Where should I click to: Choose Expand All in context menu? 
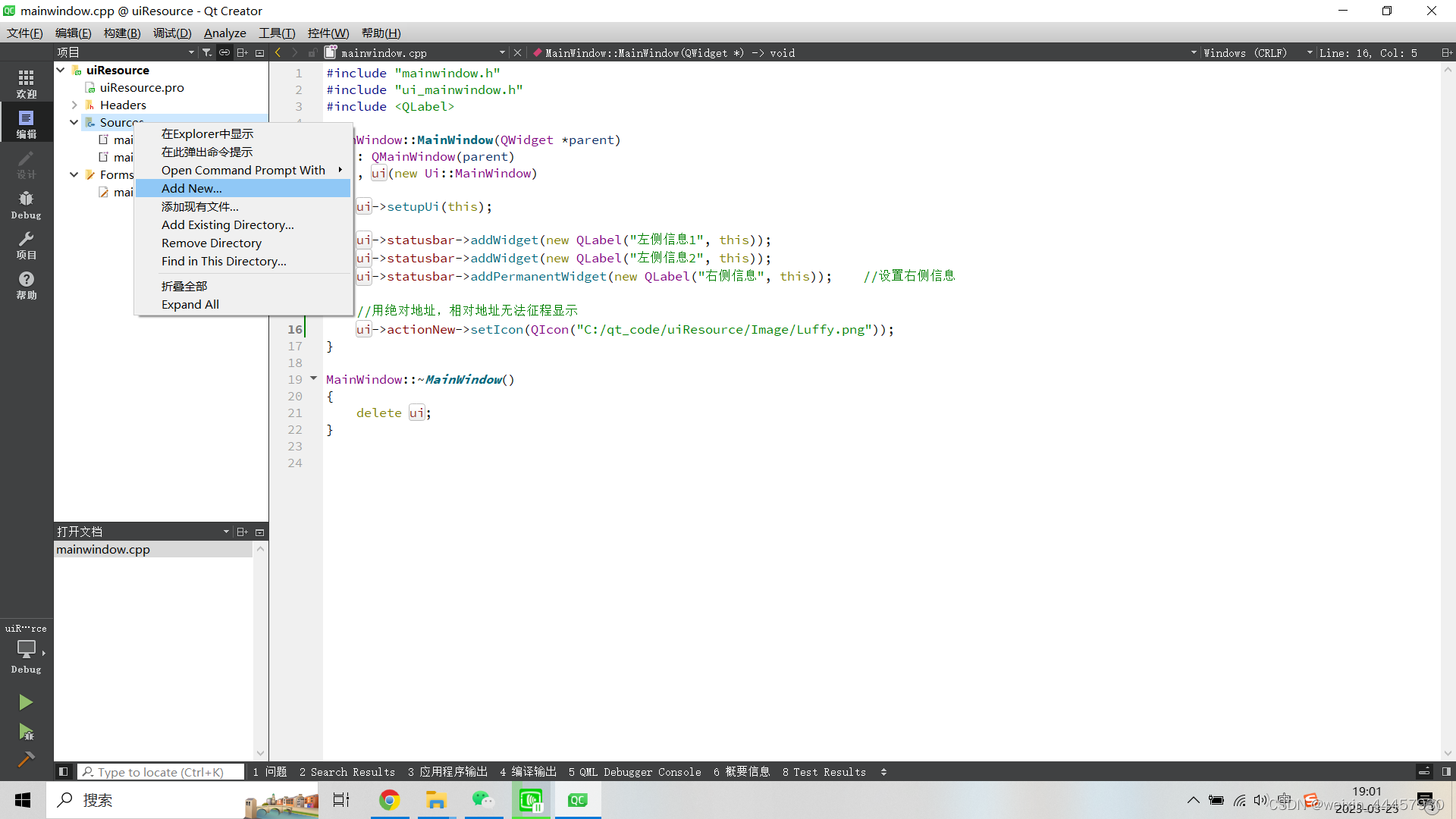243,304
